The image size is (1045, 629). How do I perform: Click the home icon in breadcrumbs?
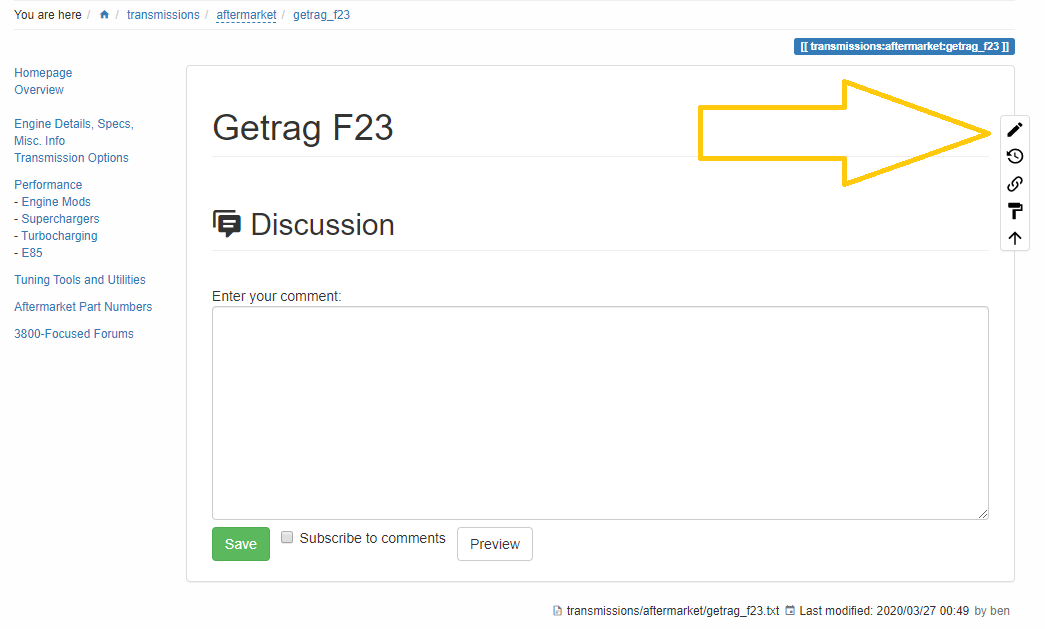click(104, 15)
